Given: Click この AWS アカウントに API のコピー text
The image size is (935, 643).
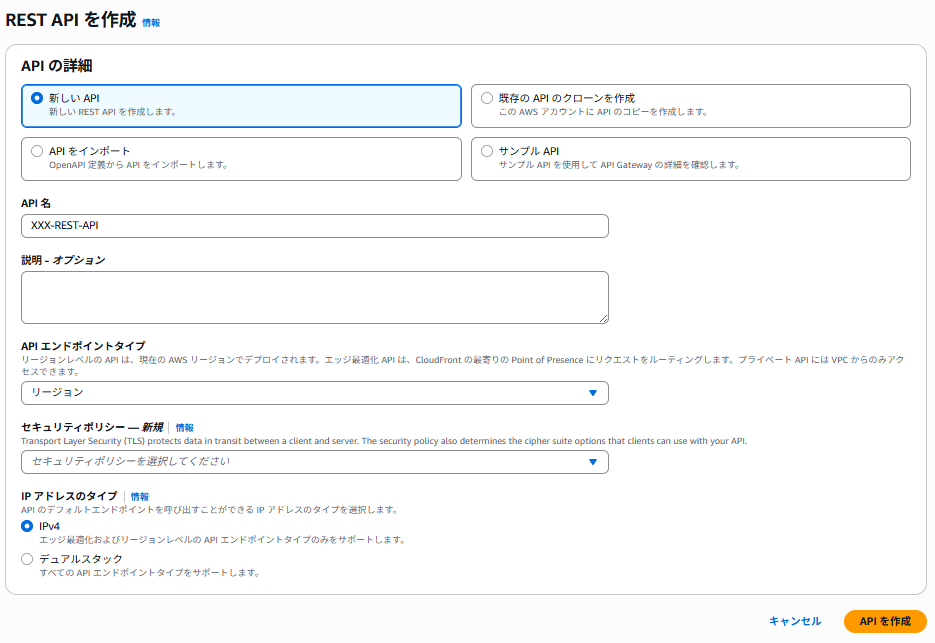Looking at the screenshot, I should (x=603, y=112).
